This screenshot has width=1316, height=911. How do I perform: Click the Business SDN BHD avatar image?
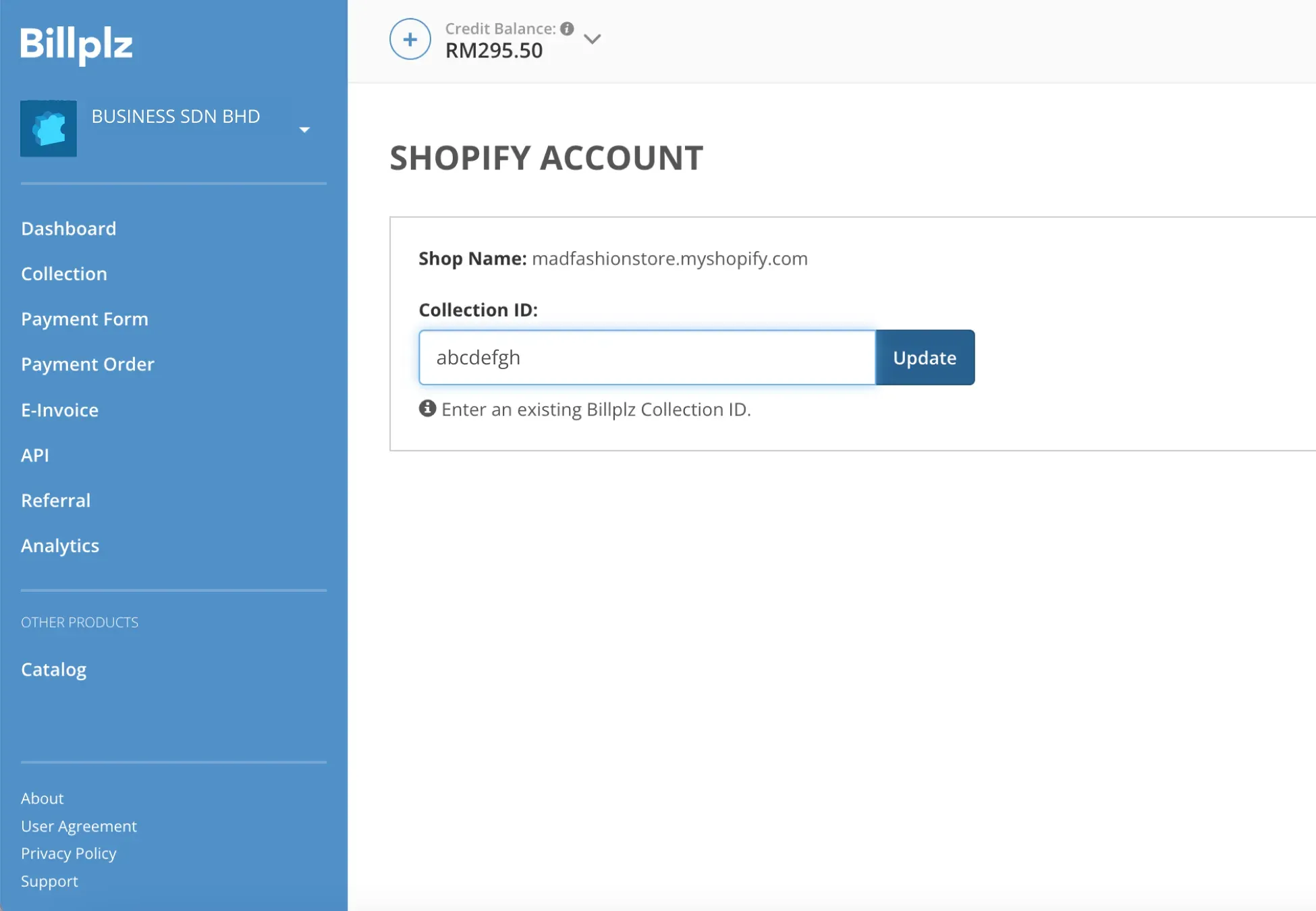pyautogui.click(x=49, y=128)
